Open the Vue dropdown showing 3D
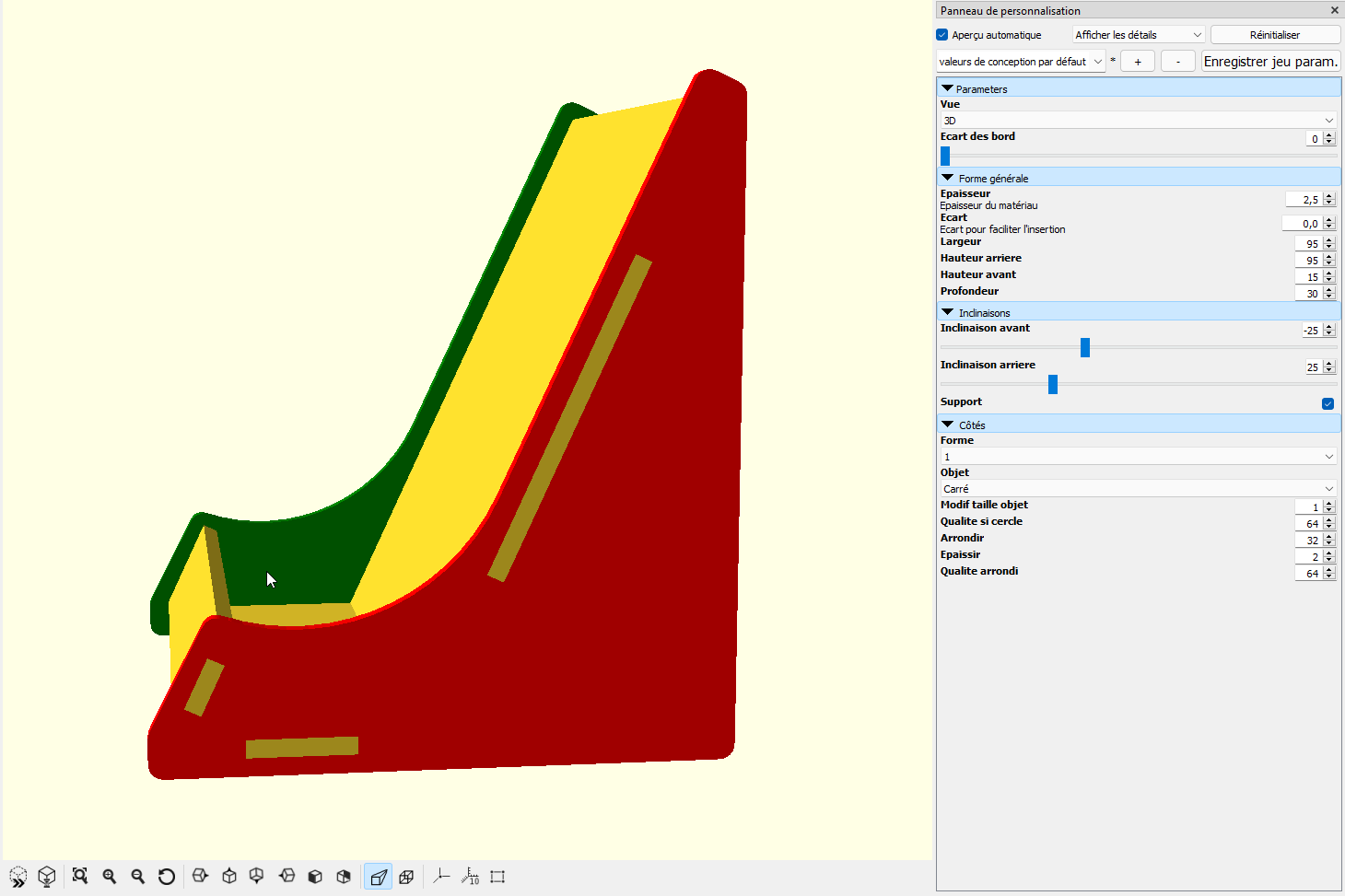The image size is (1345, 896). 1138,121
